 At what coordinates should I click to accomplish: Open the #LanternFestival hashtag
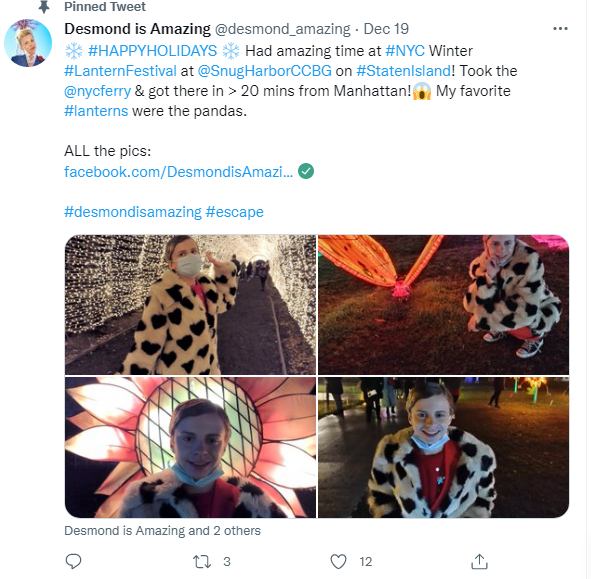120,71
